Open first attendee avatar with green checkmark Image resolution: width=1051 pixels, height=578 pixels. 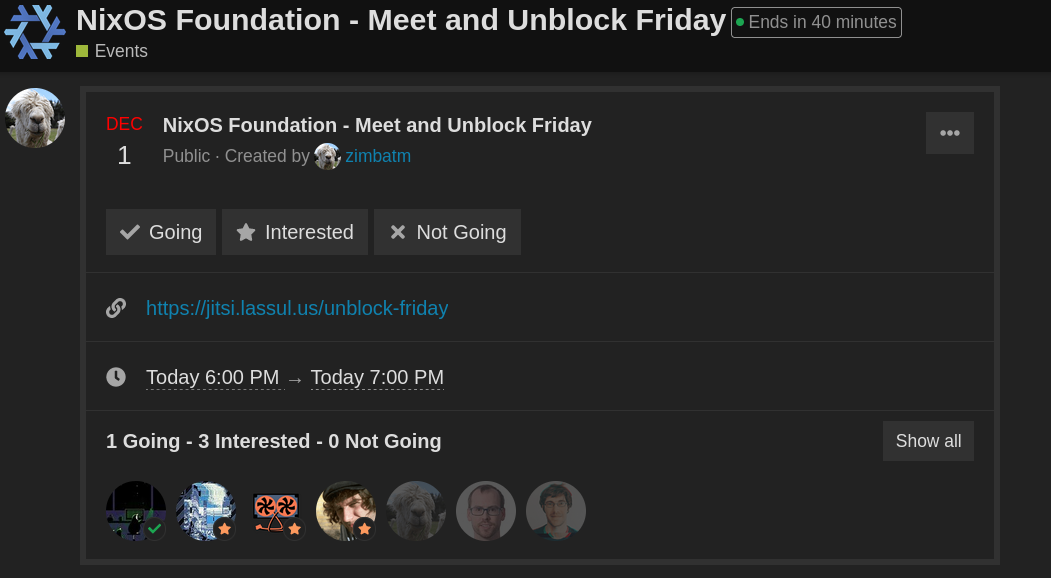136,511
